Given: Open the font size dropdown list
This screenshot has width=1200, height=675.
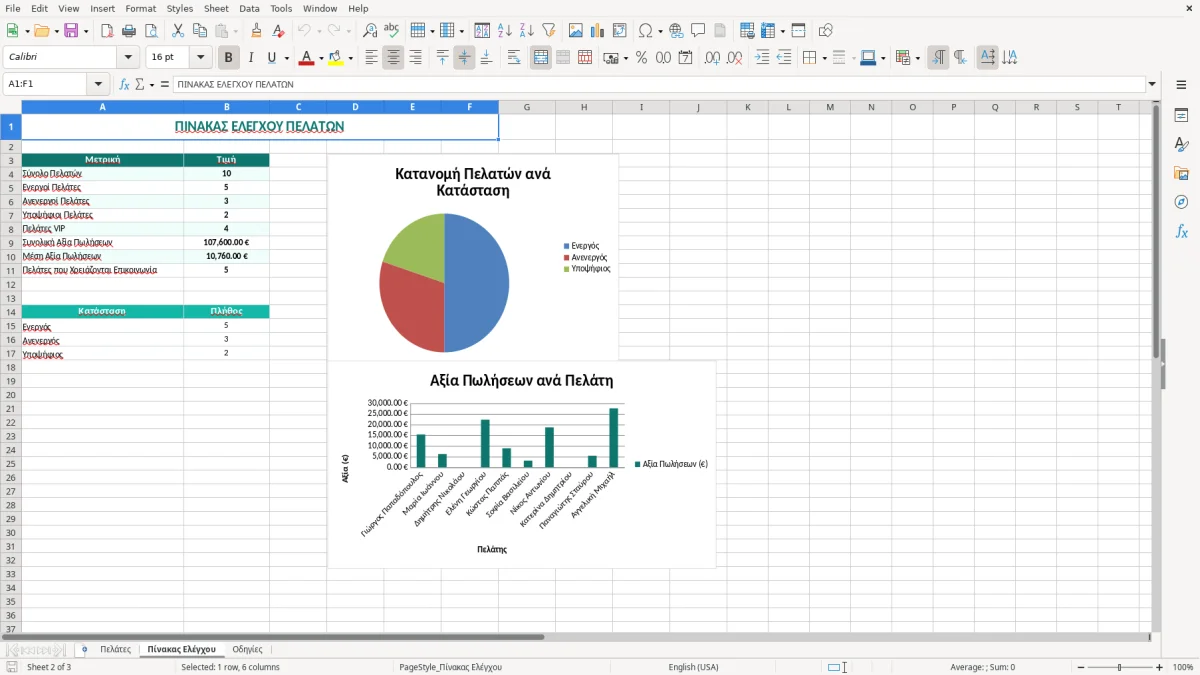Looking at the screenshot, I should [201, 58].
